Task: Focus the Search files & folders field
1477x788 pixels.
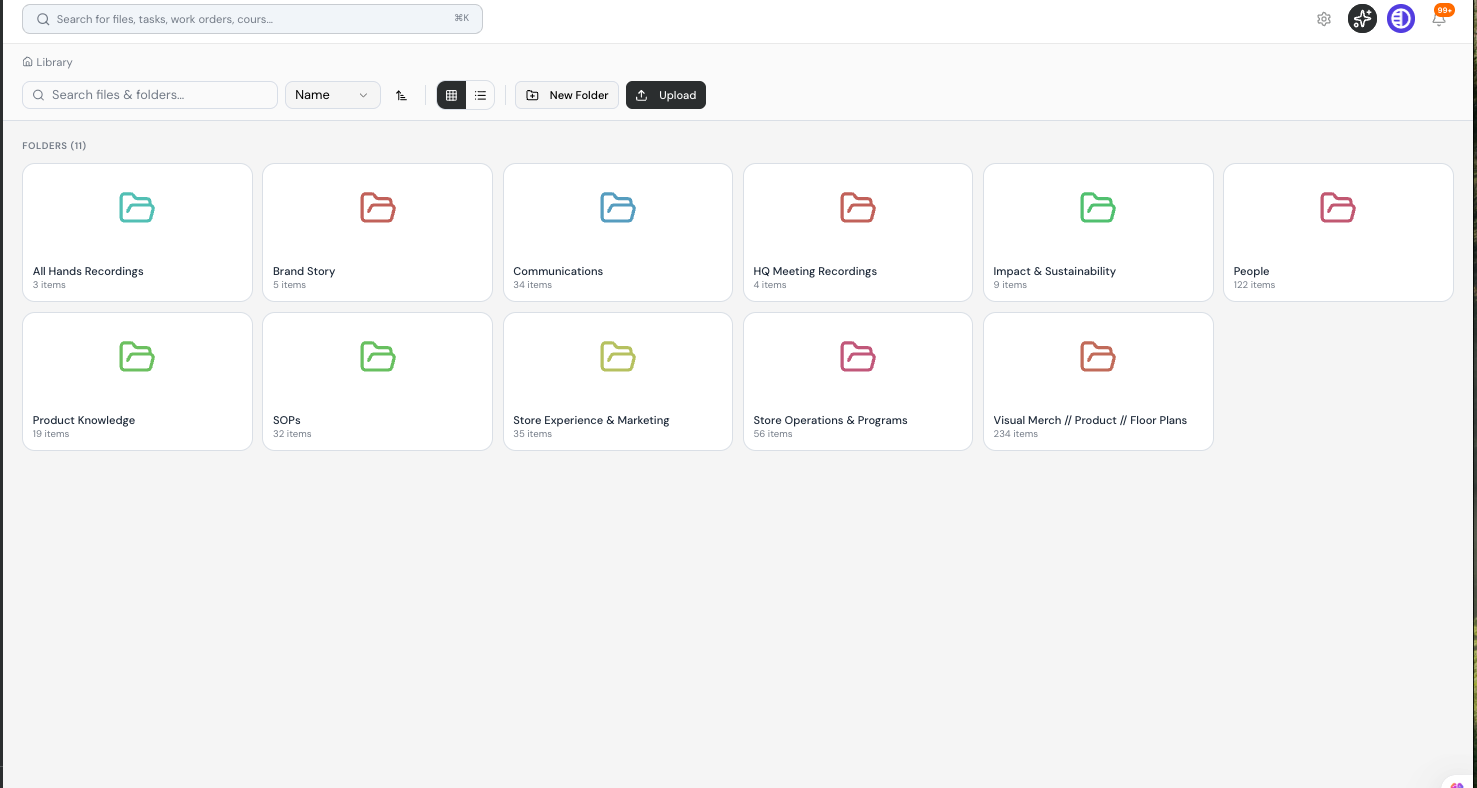Action: coord(150,95)
